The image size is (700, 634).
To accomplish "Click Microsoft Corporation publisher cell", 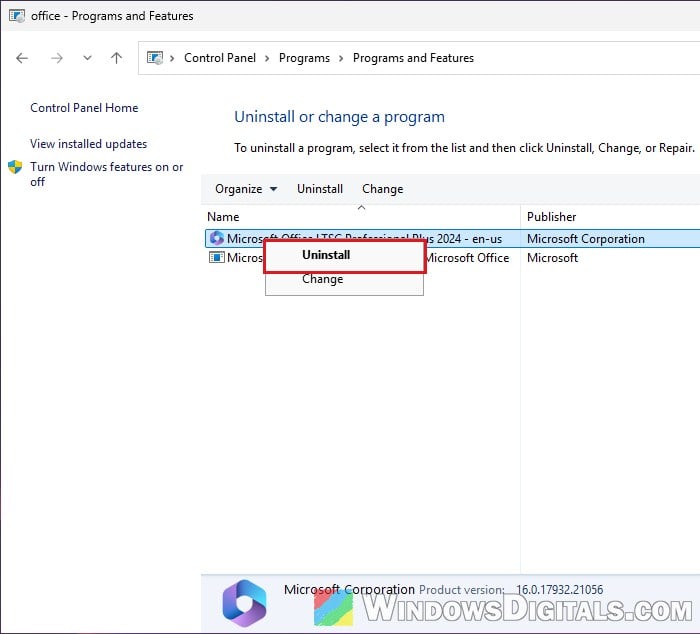I will pyautogui.click(x=586, y=239).
